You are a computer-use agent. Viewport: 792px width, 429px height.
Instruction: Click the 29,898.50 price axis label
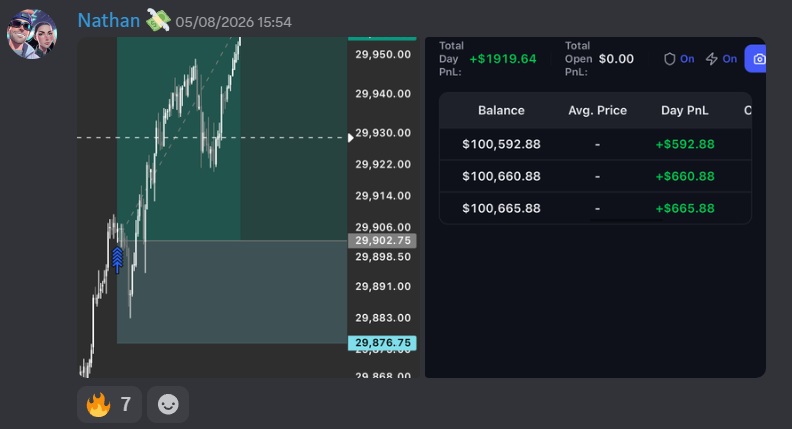383,257
